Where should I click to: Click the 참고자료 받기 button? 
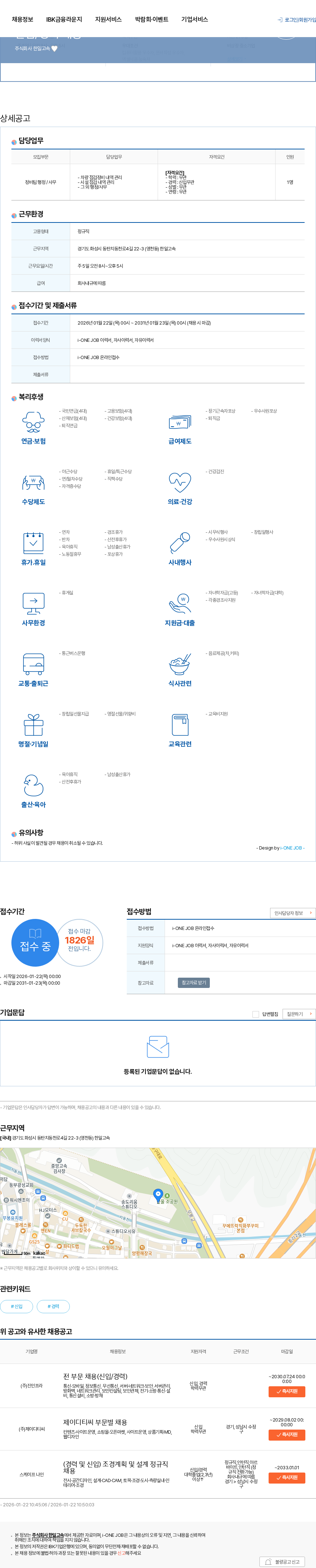194,982
